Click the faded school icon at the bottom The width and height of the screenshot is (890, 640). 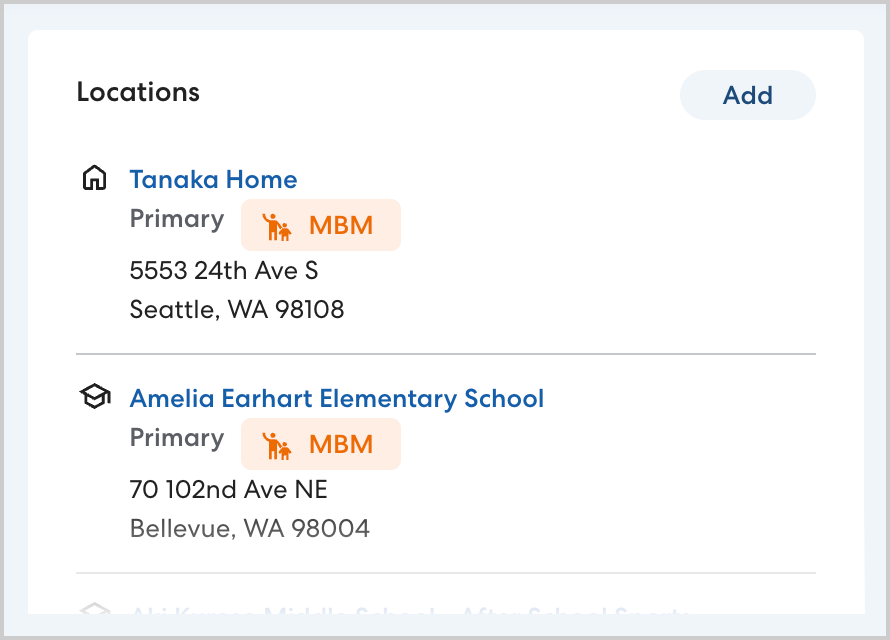[94, 609]
